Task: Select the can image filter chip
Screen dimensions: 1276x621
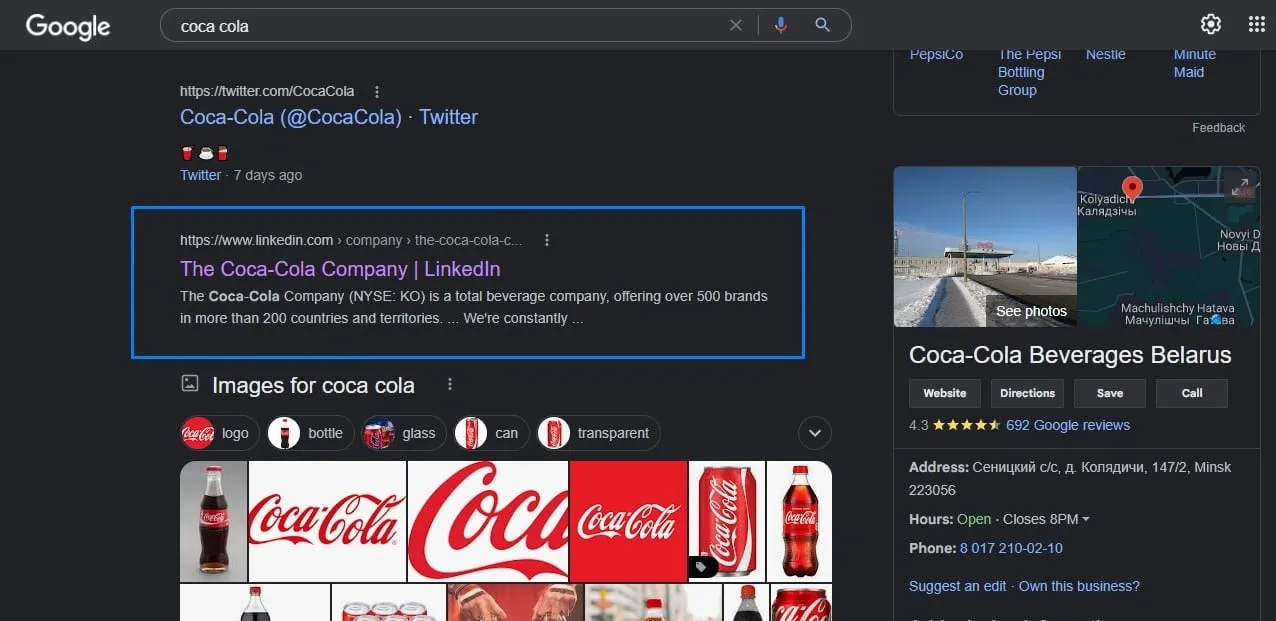Action: pyautogui.click(x=491, y=433)
